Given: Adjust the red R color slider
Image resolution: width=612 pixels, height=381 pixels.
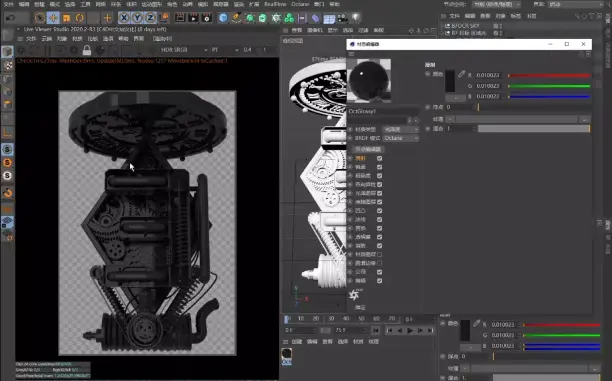Looking at the screenshot, I should [549, 75].
